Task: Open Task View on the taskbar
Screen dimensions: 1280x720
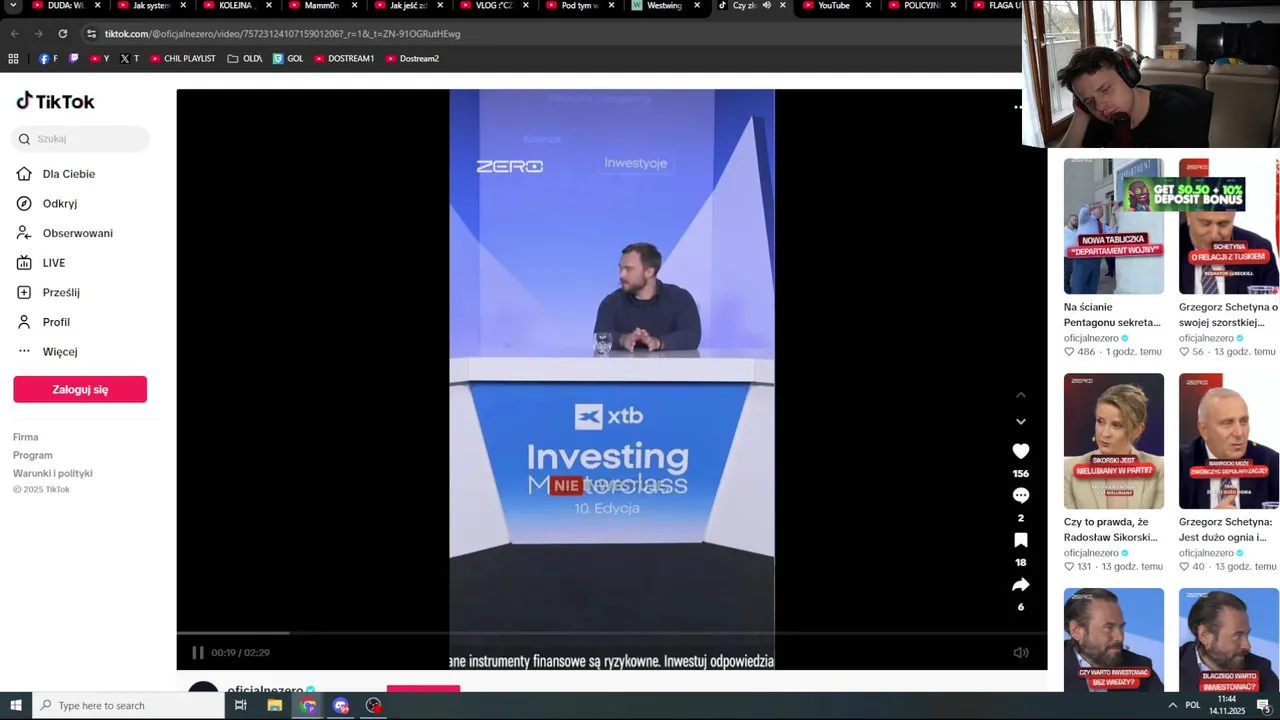Action: point(240,706)
